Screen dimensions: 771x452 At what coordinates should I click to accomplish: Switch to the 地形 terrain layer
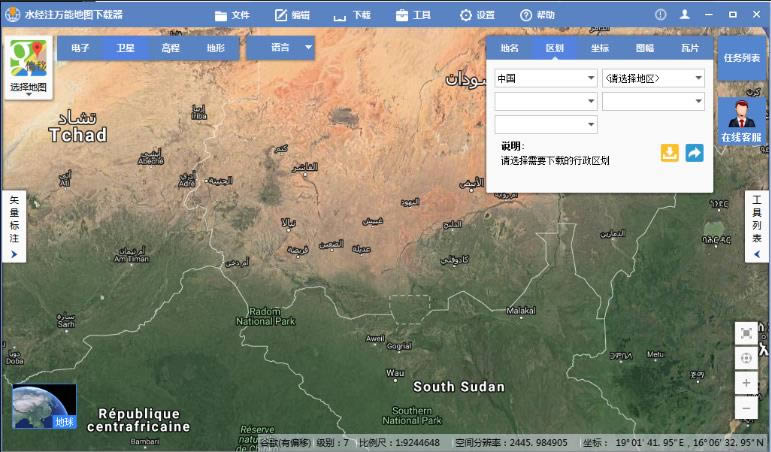(216, 47)
